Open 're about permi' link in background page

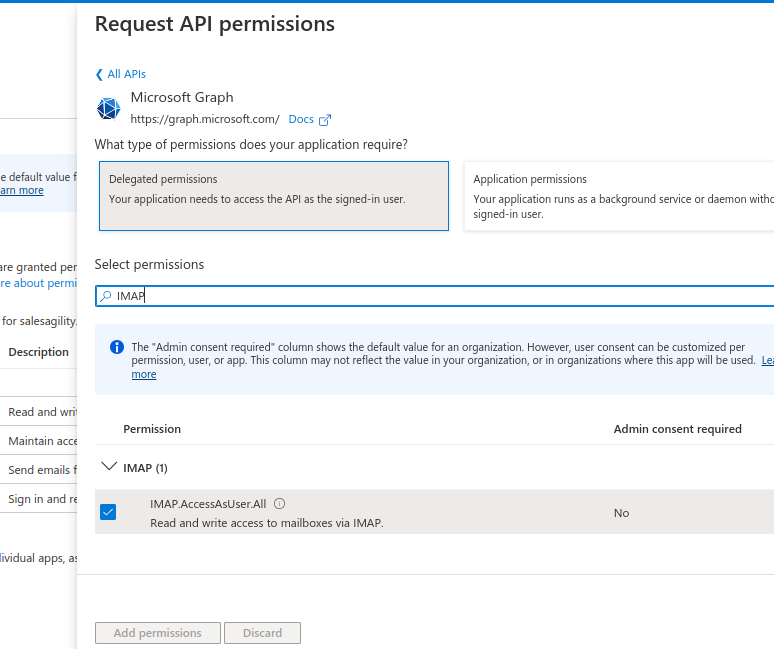tap(39, 283)
